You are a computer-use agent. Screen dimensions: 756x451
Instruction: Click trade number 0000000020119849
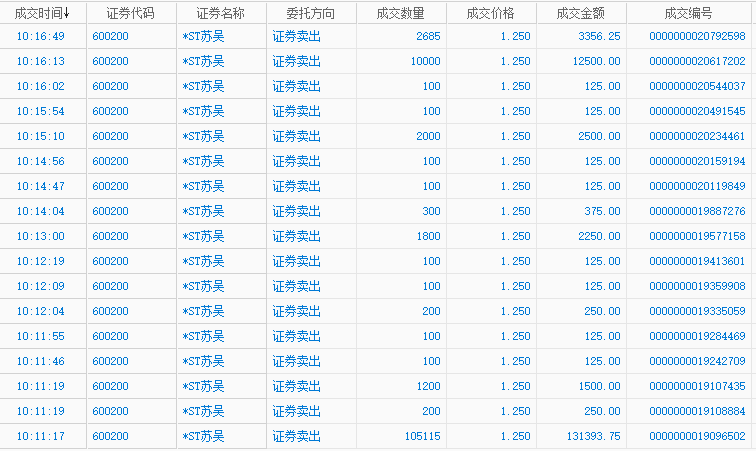click(x=697, y=186)
